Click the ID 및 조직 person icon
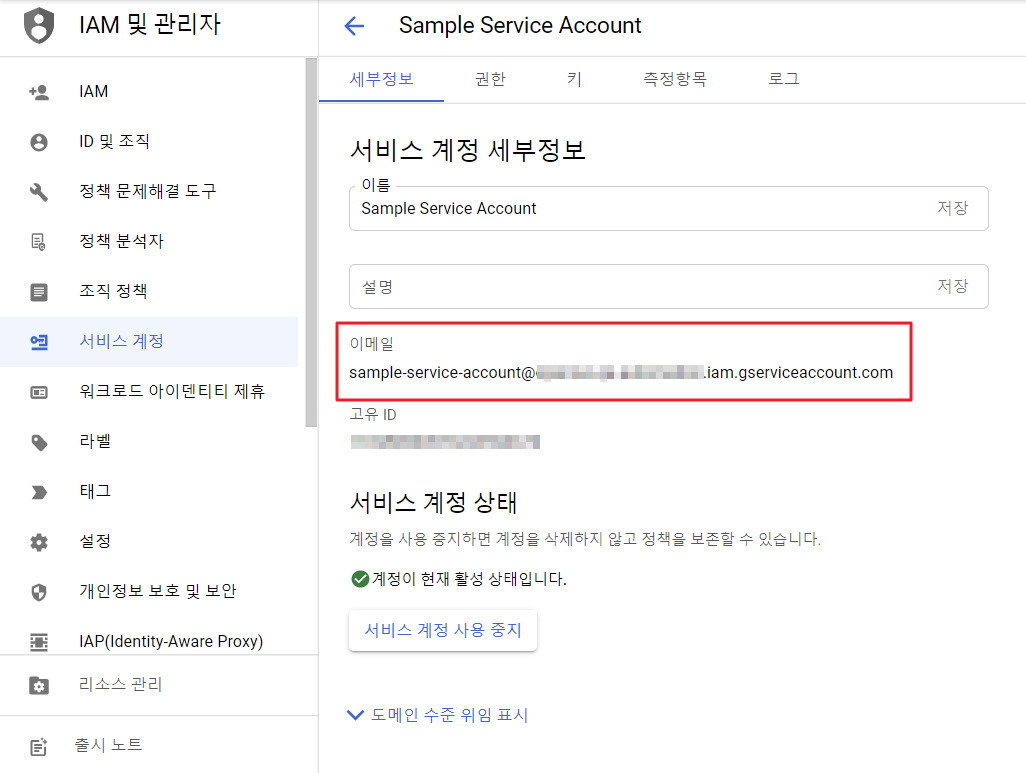This screenshot has width=1026, height=773. [x=39, y=142]
